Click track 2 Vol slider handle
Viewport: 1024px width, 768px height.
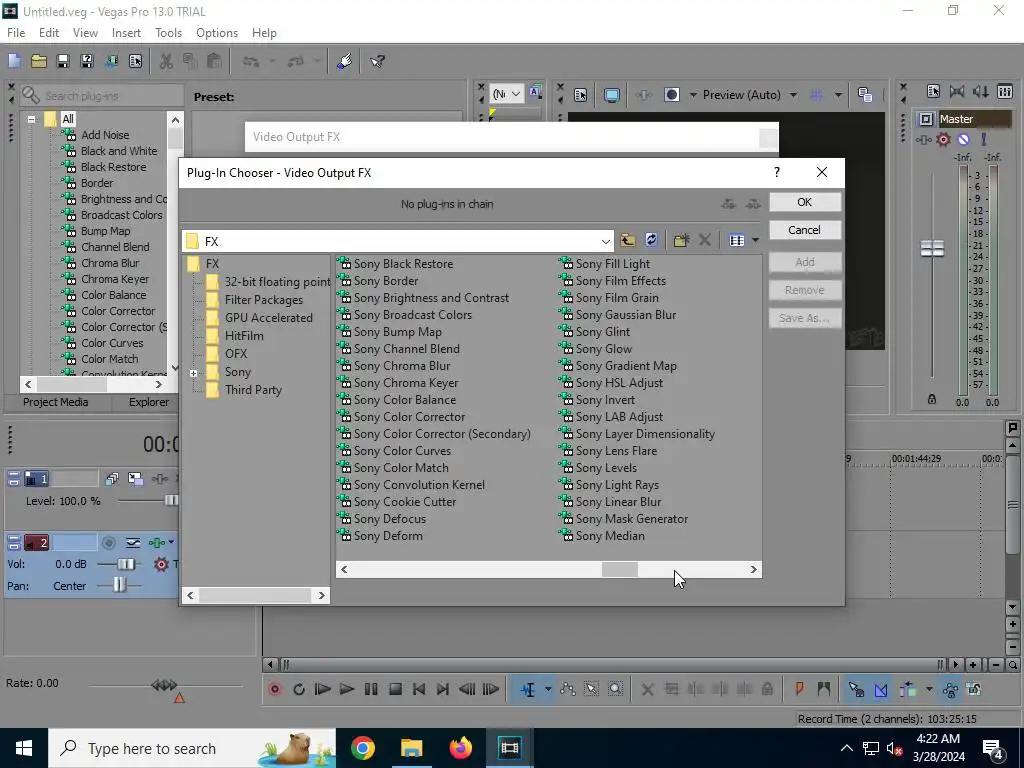click(128, 564)
